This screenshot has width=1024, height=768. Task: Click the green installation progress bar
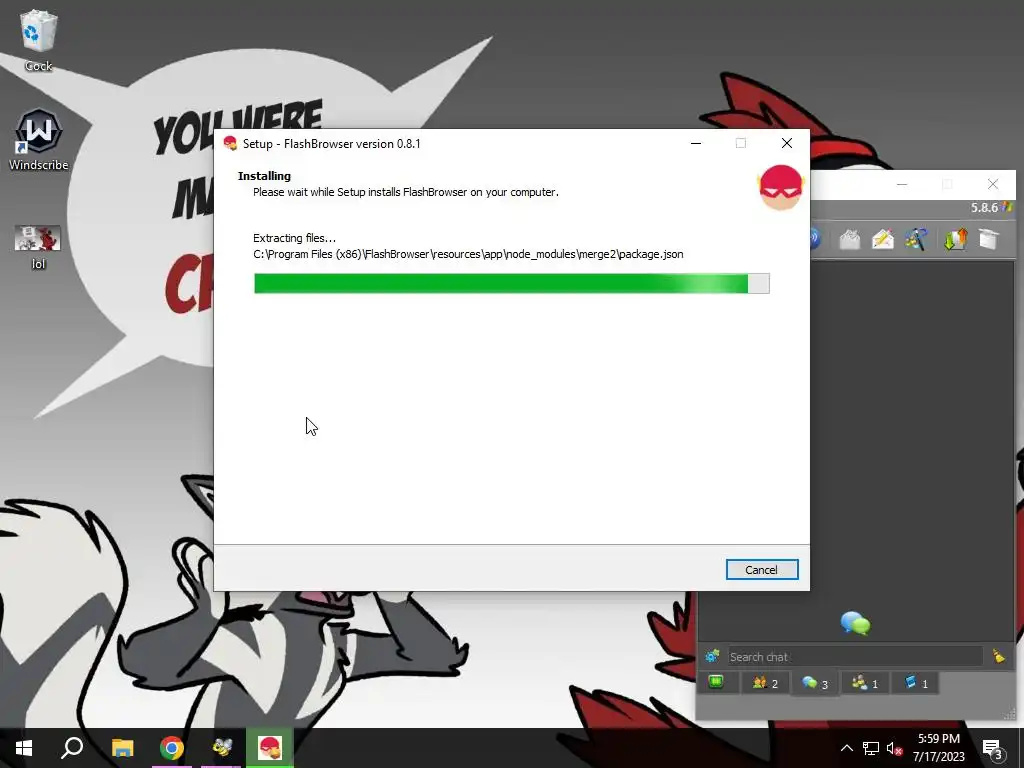[x=511, y=283]
